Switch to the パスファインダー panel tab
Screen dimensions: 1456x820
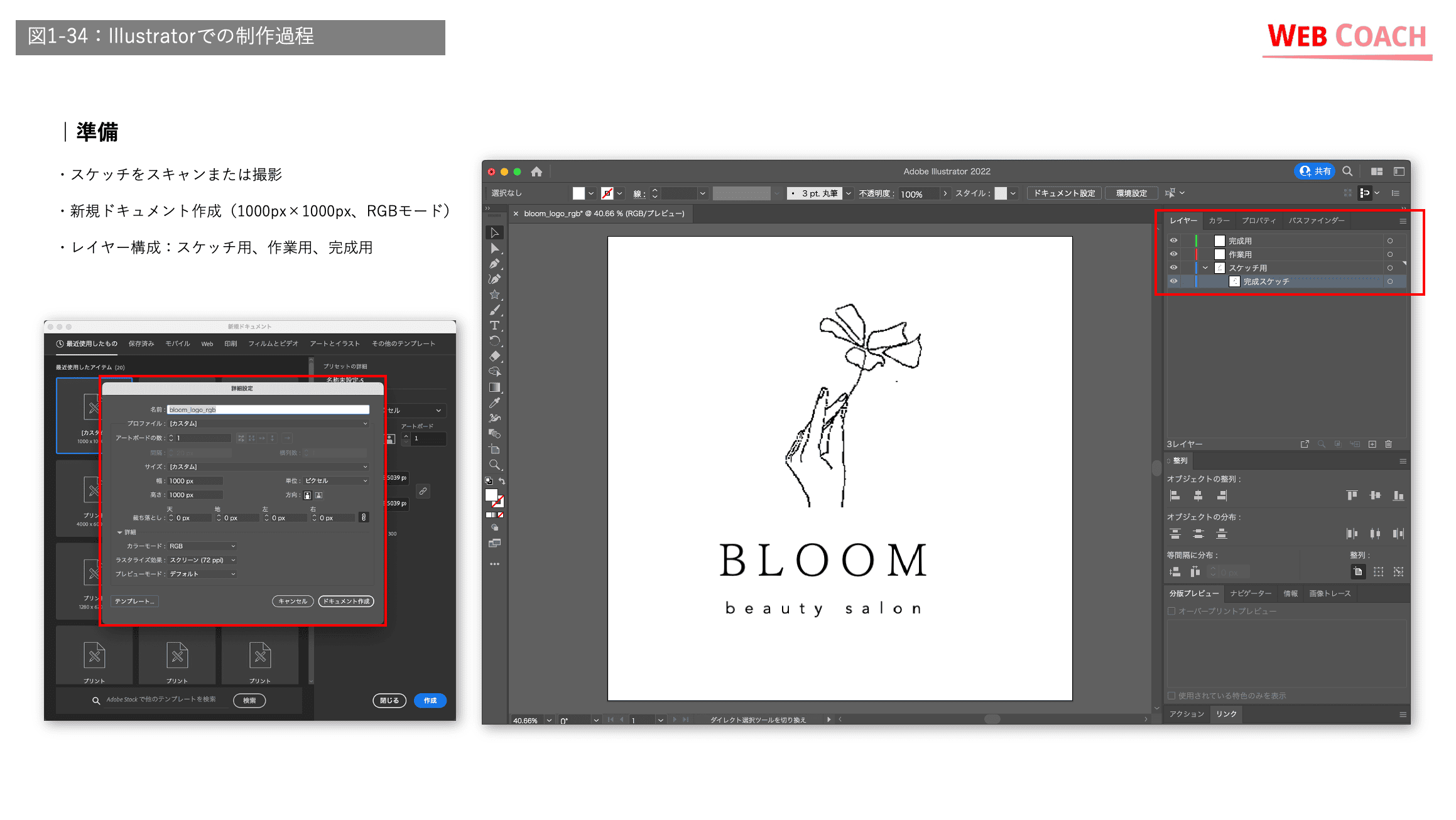point(1317,220)
